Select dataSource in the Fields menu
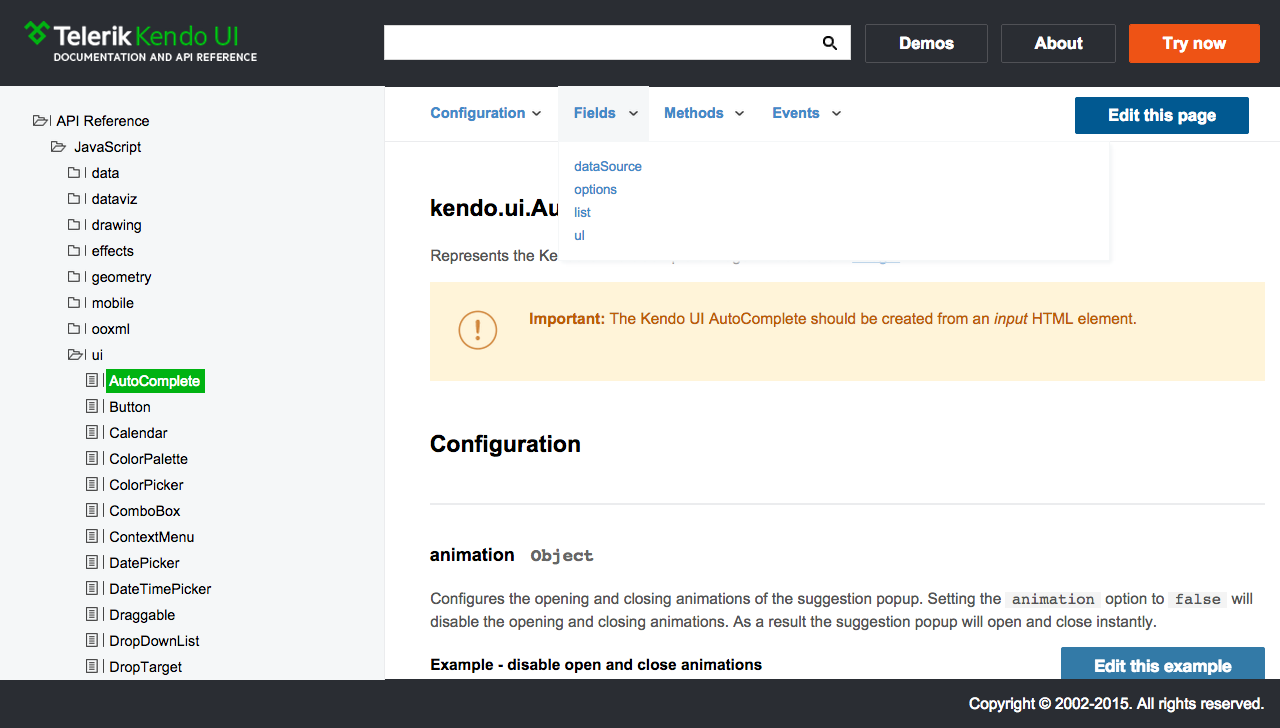The image size is (1280, 728). tap(608, 167)
